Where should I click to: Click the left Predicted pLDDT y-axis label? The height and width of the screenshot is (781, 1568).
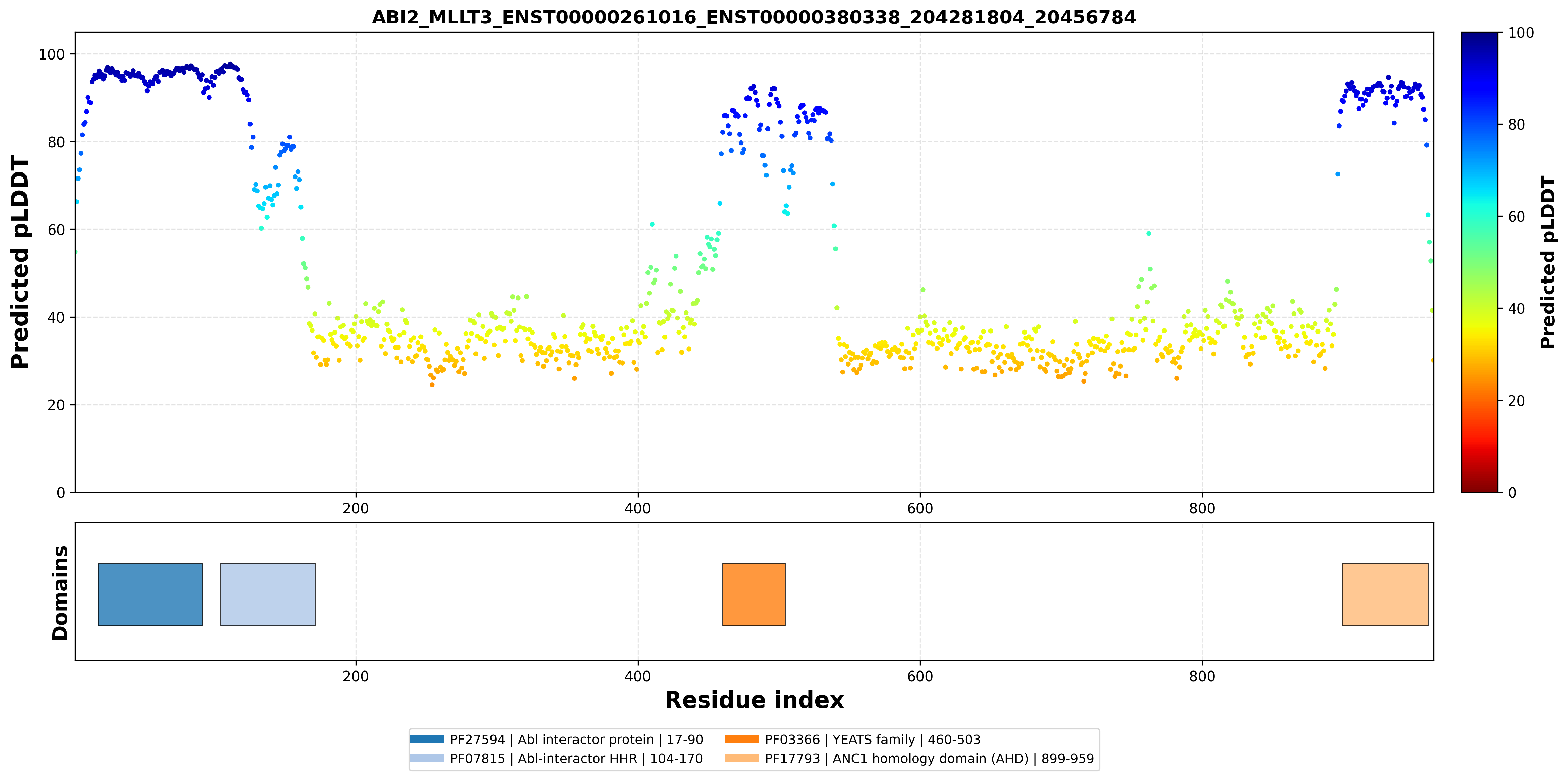tap(19, 262)
